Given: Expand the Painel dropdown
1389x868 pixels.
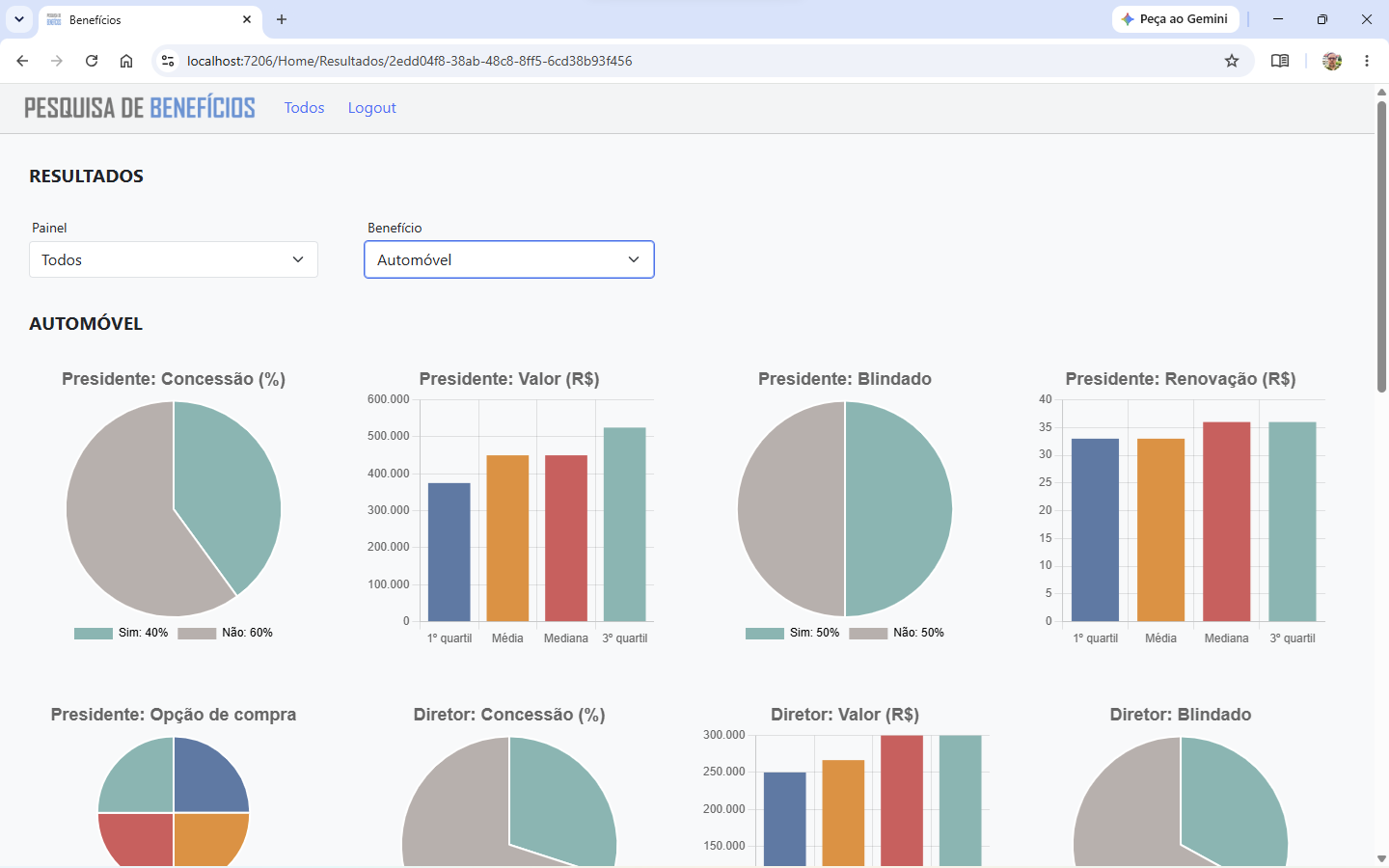Looking at the screenshot, I should click(x=174, y=259).
